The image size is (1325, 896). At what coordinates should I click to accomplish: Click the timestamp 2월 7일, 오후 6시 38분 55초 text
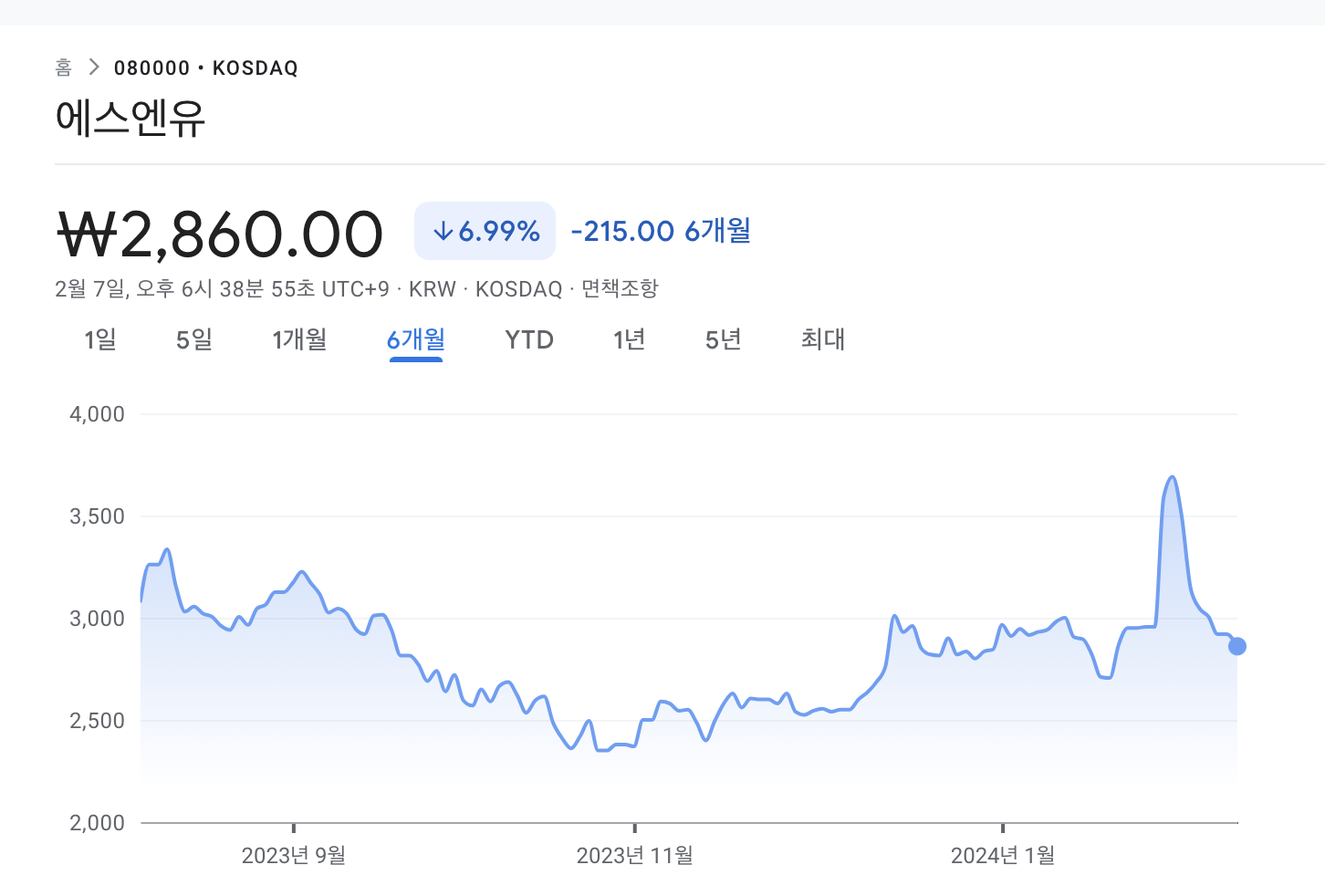click(184, 289)
